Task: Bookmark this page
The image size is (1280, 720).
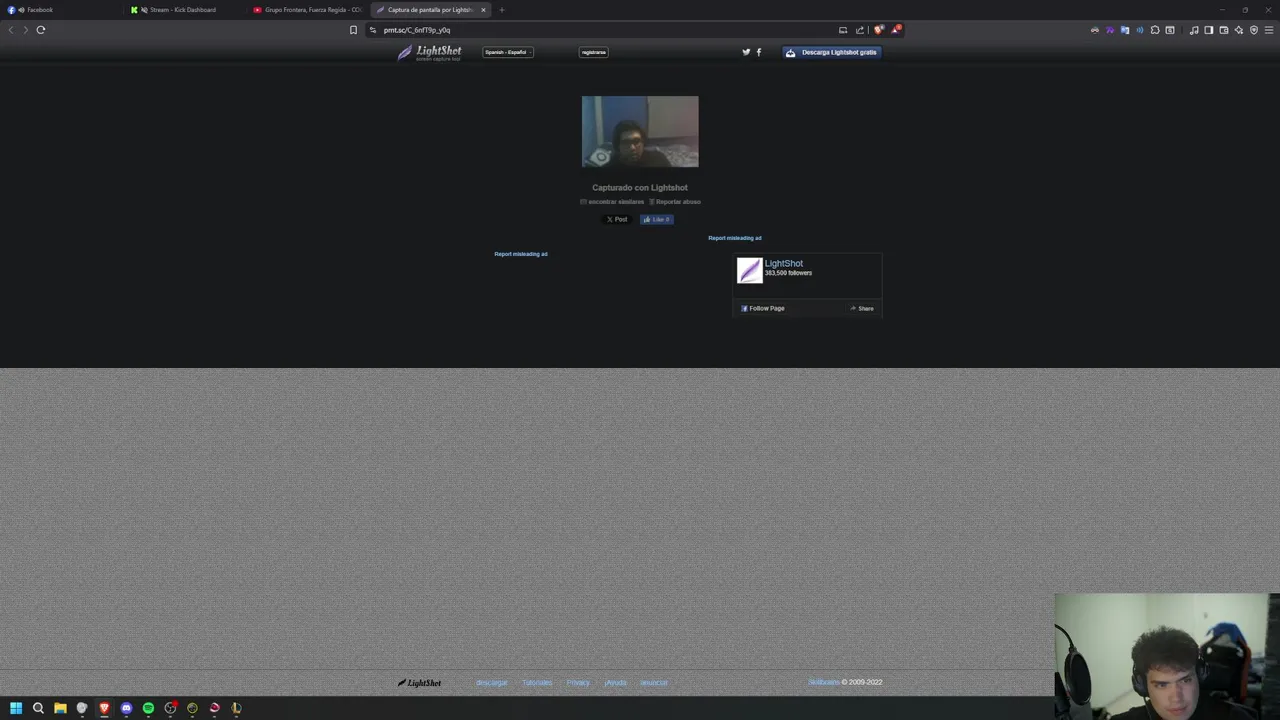Action: (x=353, y=30)
